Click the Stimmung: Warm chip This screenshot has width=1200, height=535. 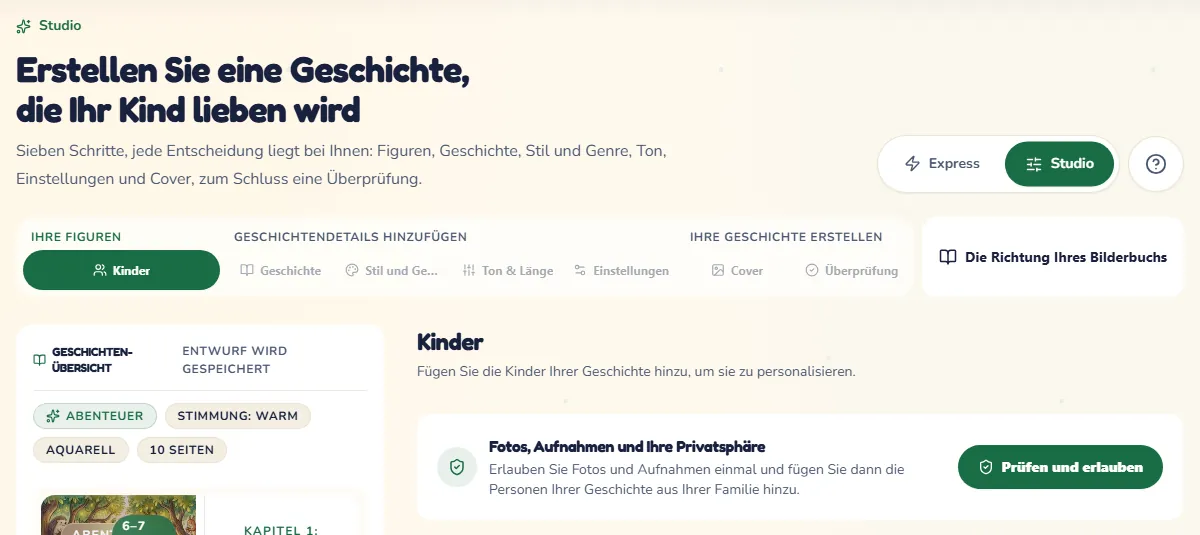tap(238, 416)
